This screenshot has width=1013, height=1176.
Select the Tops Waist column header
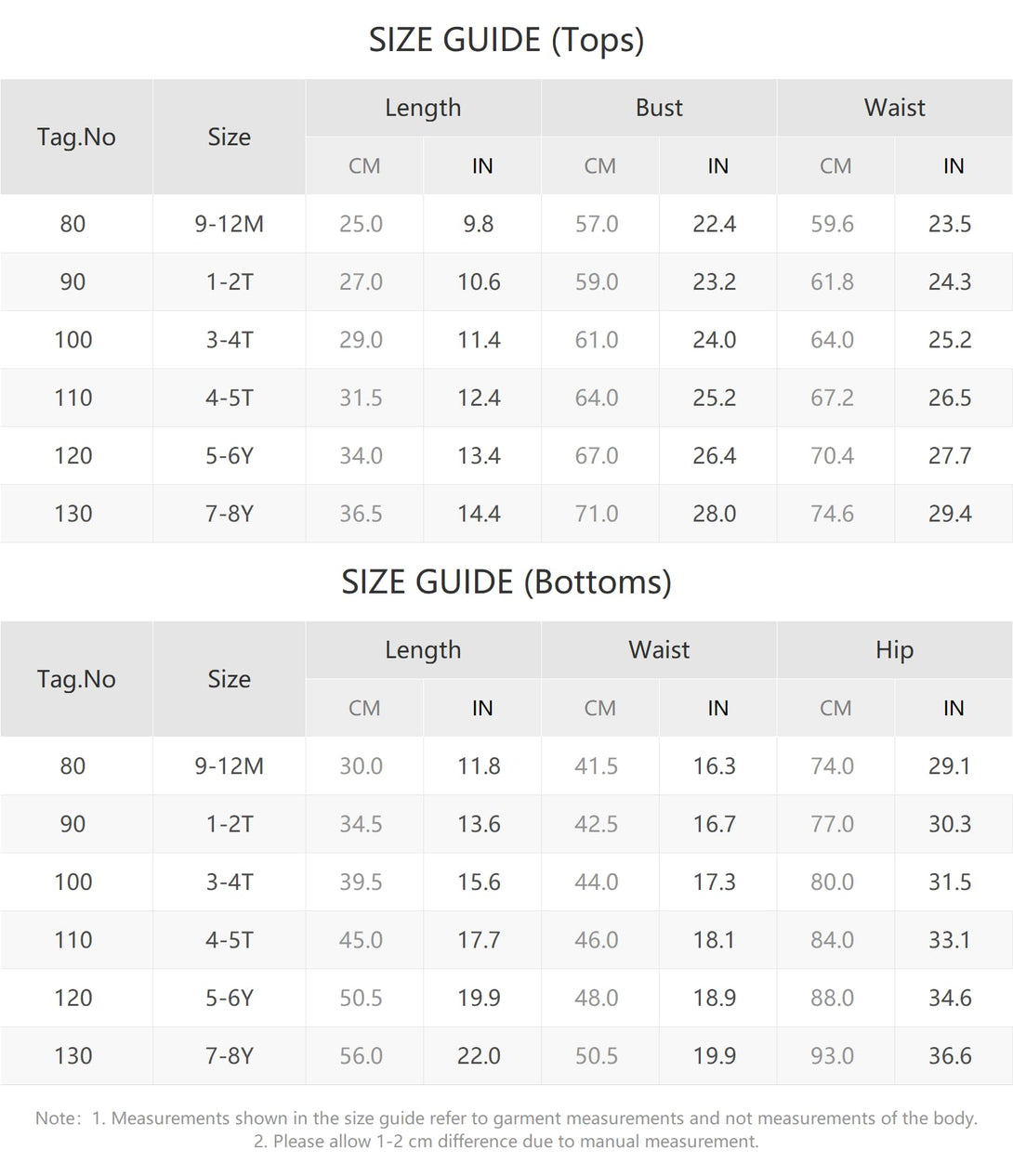[x=894, y=108]
